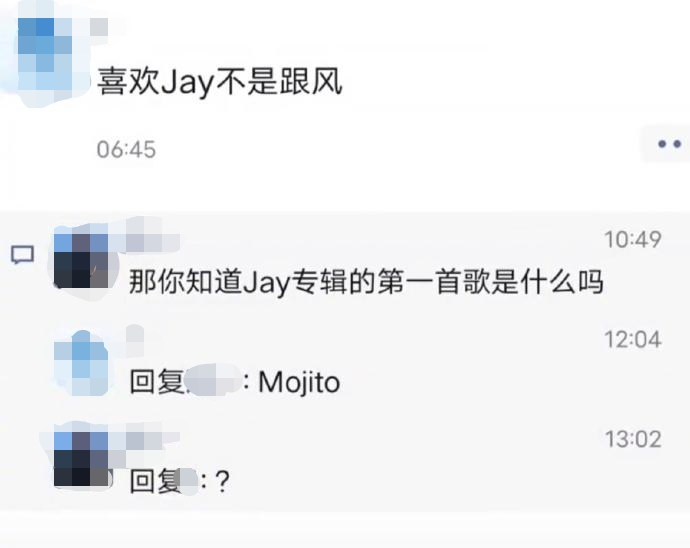690x548 pixels.
Task: Tap the blurred name above the Mojito reply
Action: point(135,340)
